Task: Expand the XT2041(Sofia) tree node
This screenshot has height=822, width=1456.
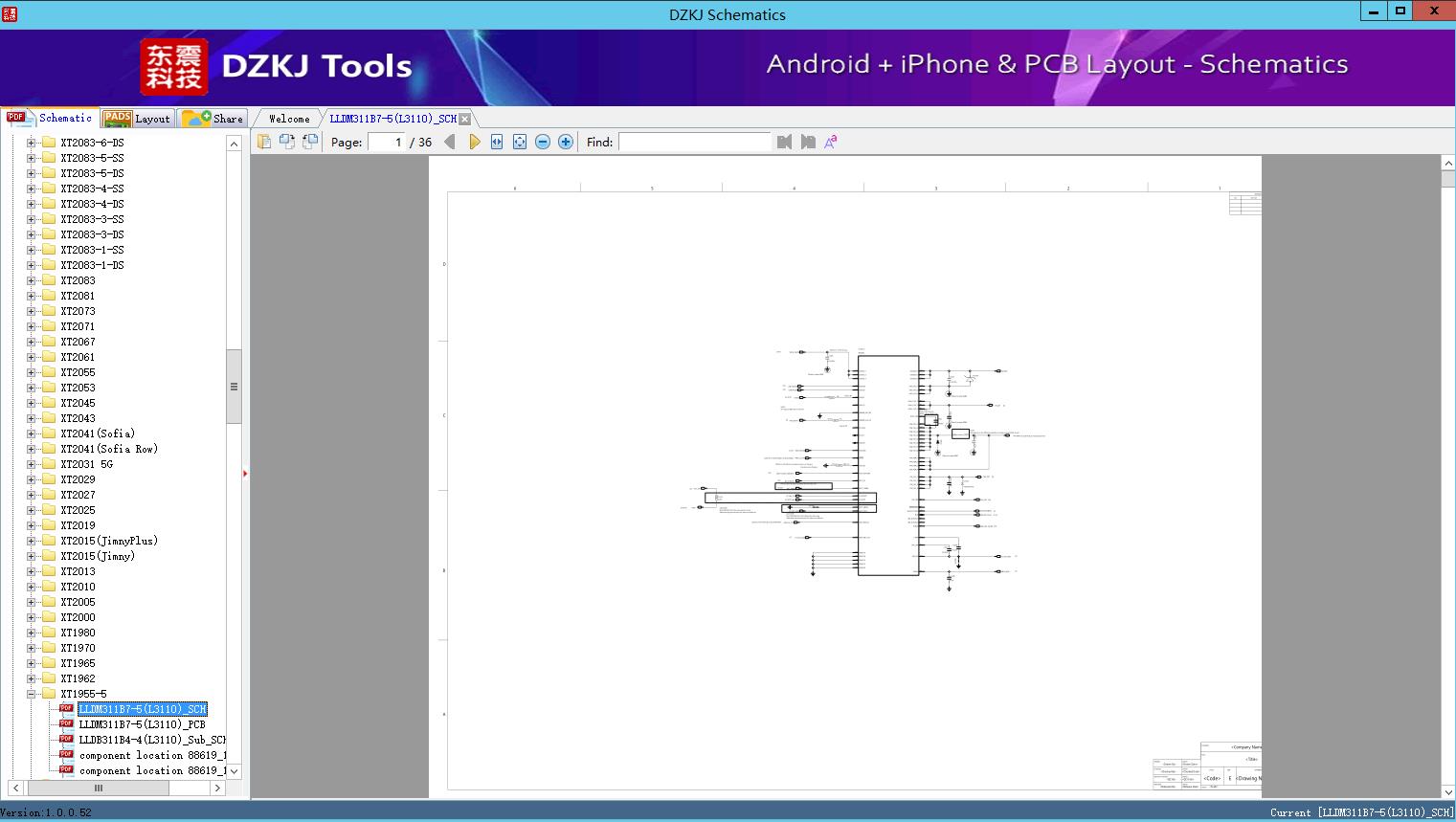Action: click(31, 433)
